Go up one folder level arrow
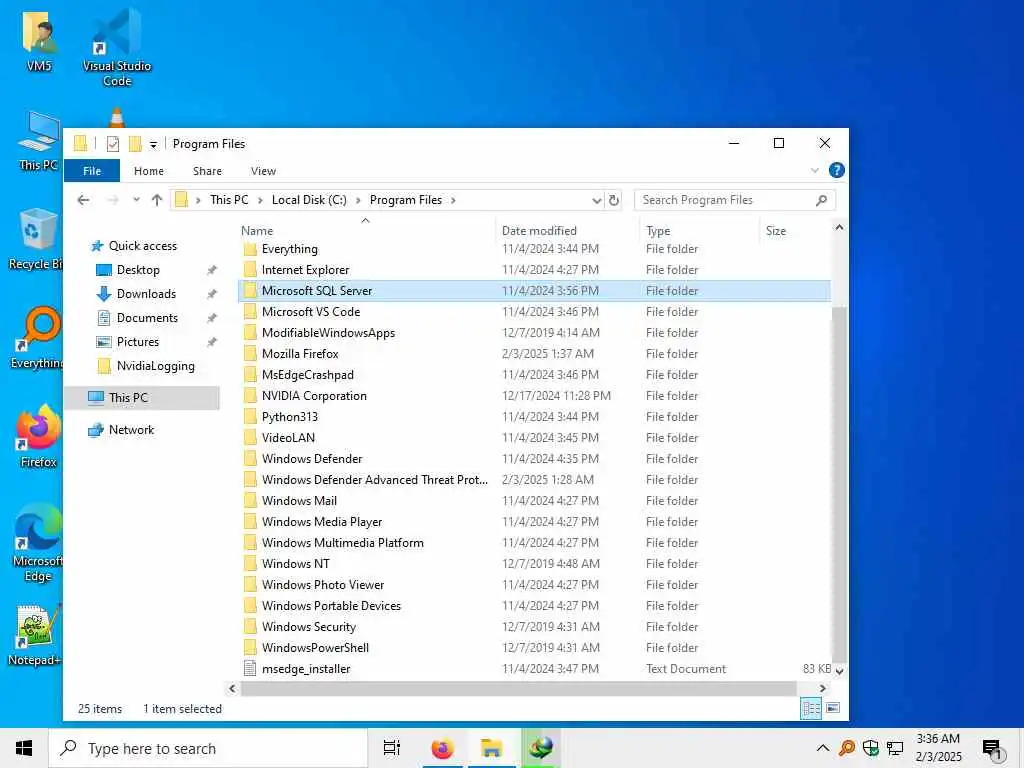The width and height of the screenshot is (1024, 768). pos(157,200)
